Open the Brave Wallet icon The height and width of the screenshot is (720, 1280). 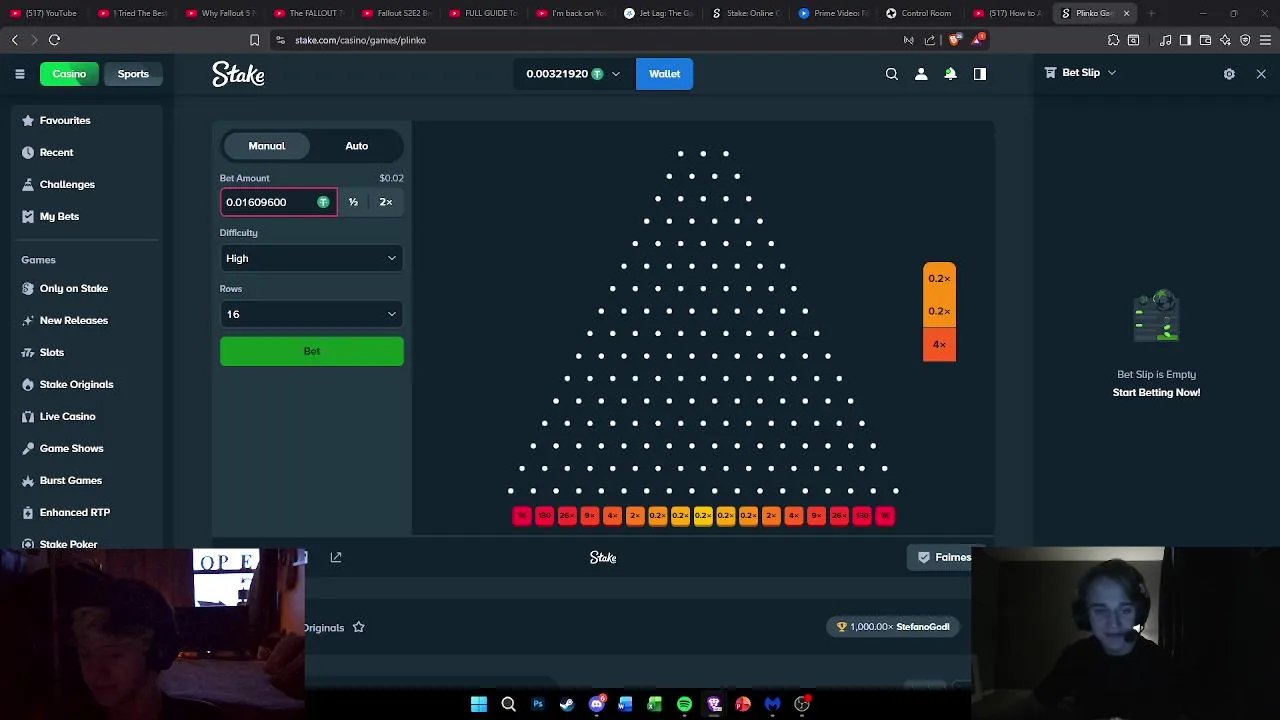coord(1205,40)
